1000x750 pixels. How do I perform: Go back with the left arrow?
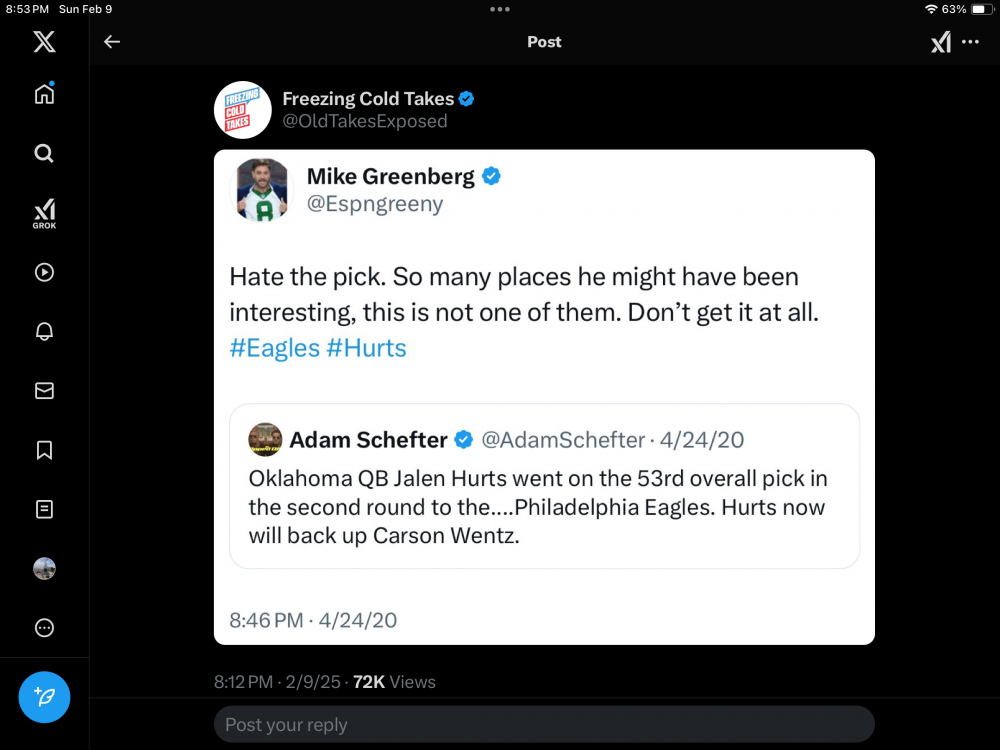tap(112, 42)
